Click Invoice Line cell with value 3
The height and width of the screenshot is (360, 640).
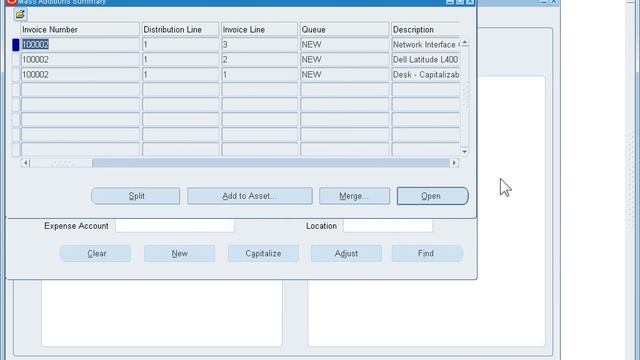(260, 44)
